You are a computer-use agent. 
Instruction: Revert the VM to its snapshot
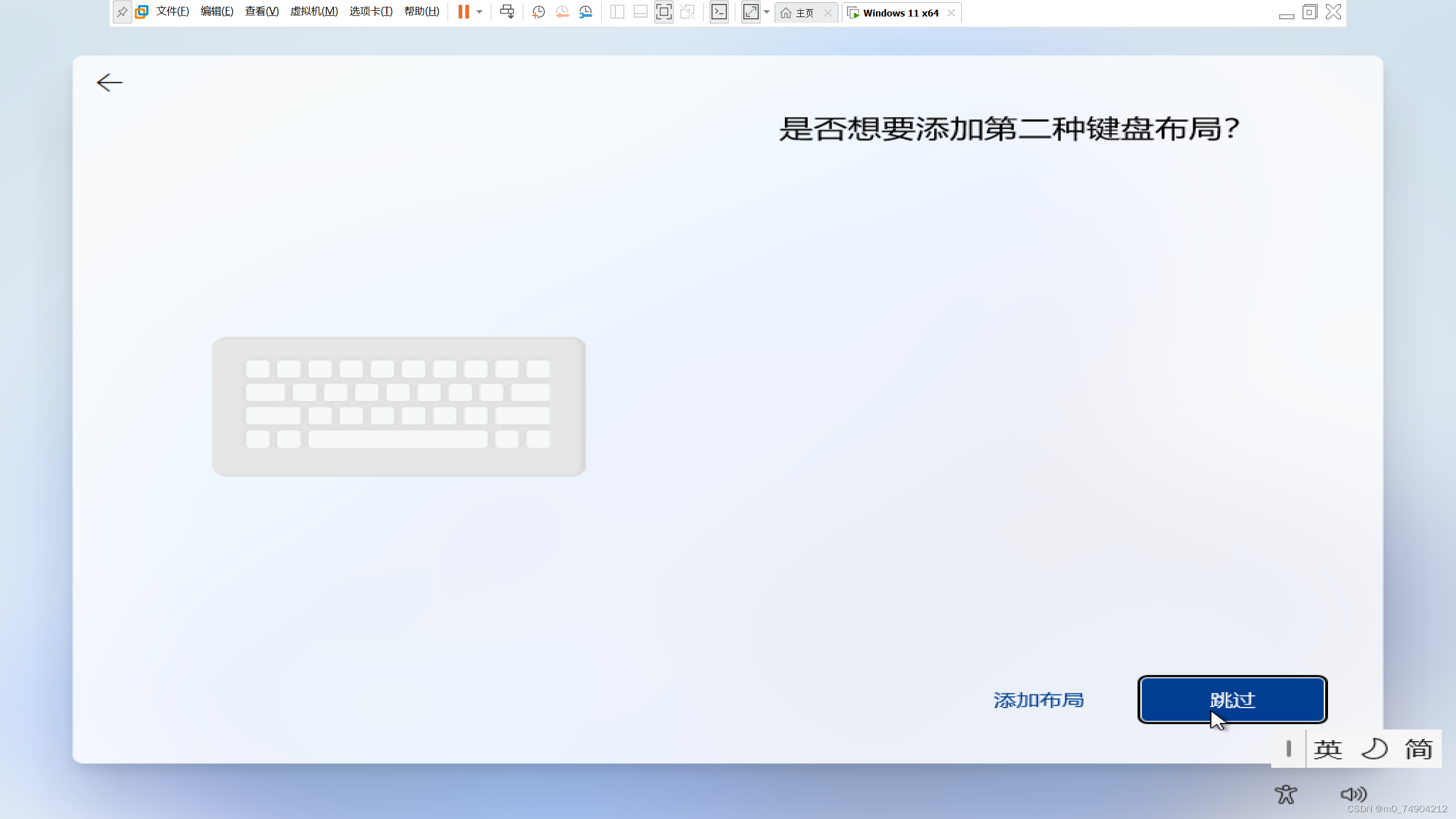(562, 11)
